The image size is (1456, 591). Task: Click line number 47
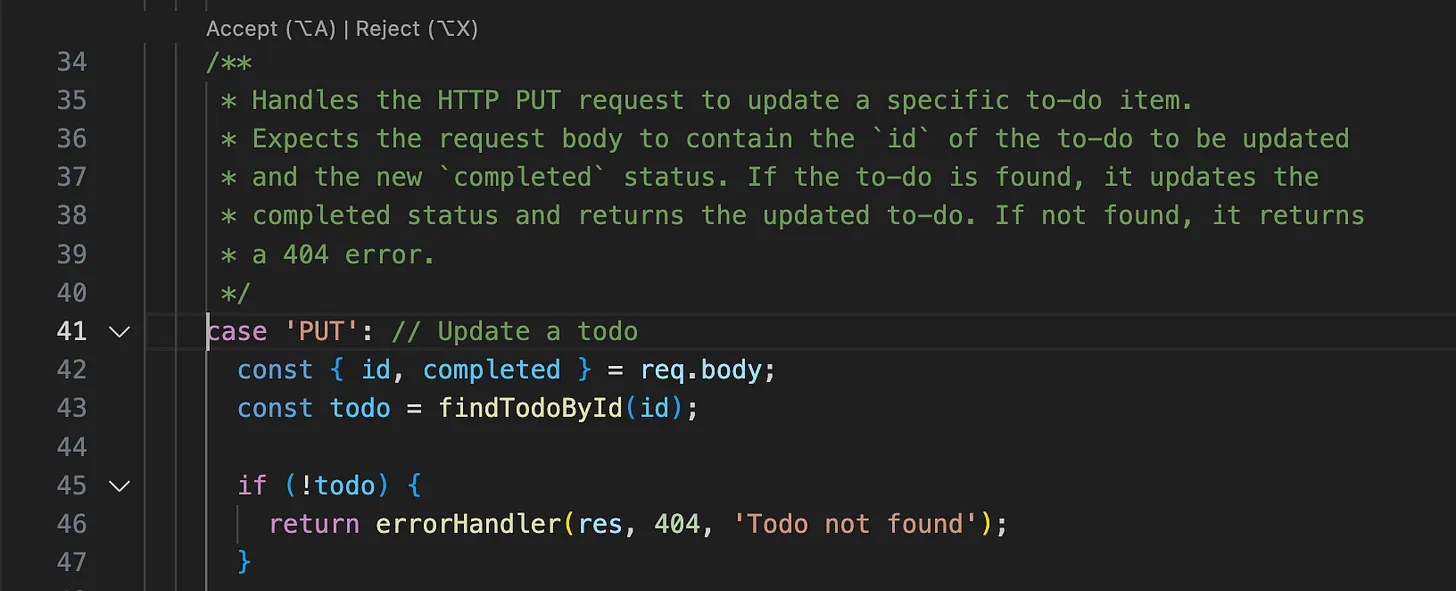click(x=71, y=562)
